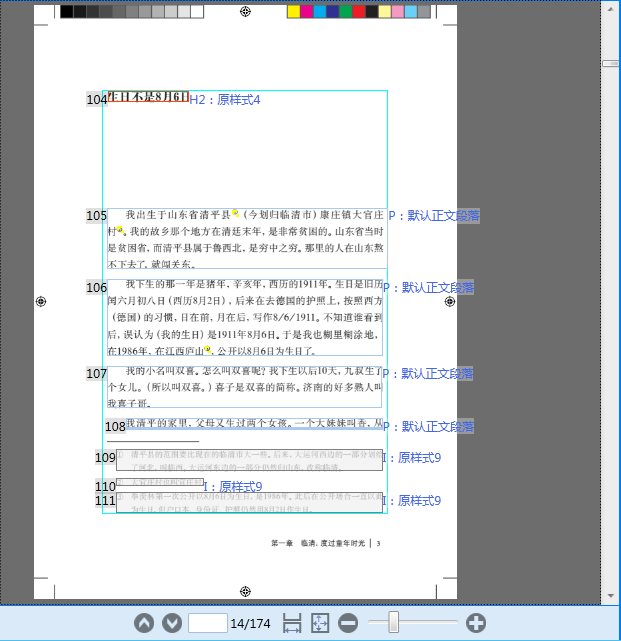Click the yellow color swatch in print bar
Image resolution: width=621 pixels, height=641 pixels.
(293, 12)
